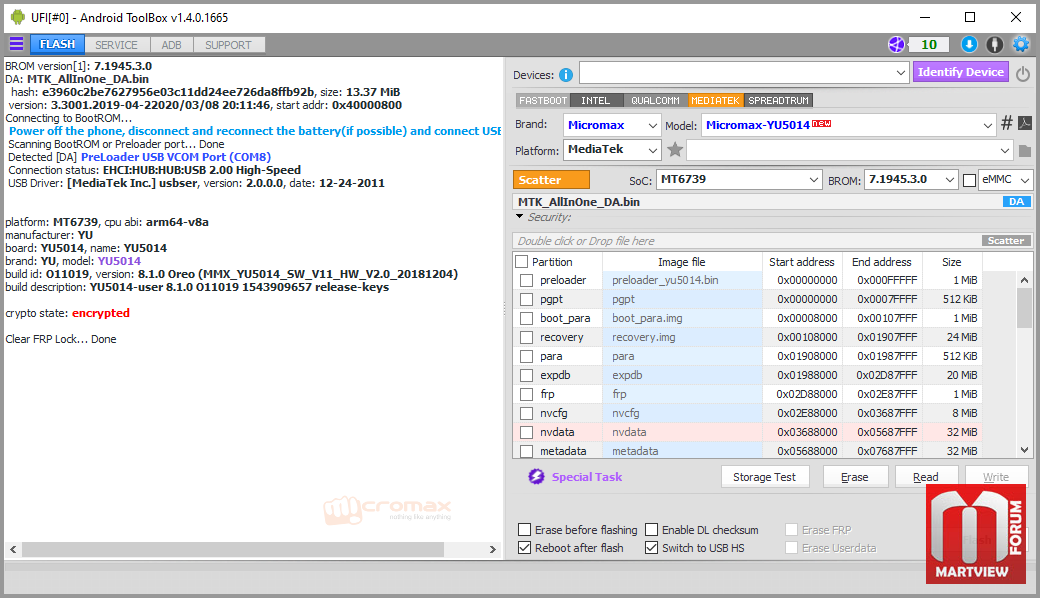Click the black info circle icon

[994, 44]
